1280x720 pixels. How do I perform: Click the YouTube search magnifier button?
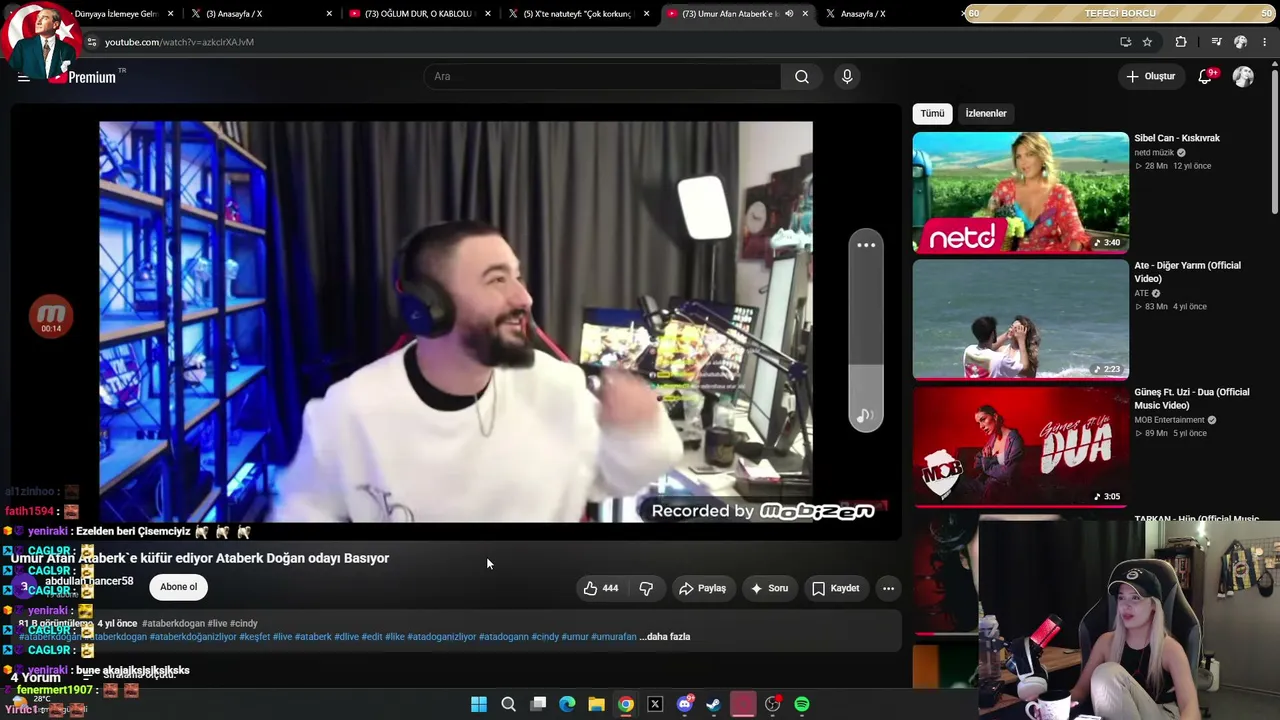click(x=802, y=77)
